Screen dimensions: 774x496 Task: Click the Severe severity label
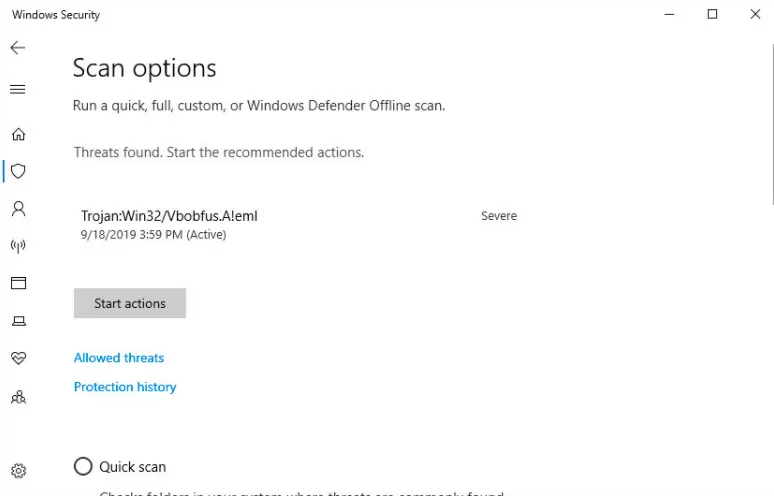click(499, 216)
